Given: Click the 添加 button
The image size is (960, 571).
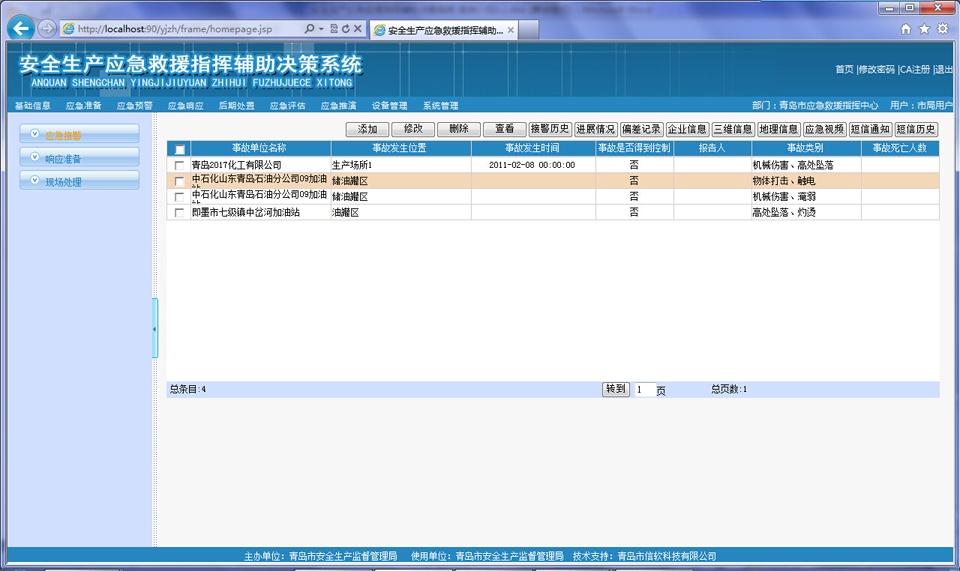Looking at the screenshot, I should pyautogui.click(x=366, y=129).
